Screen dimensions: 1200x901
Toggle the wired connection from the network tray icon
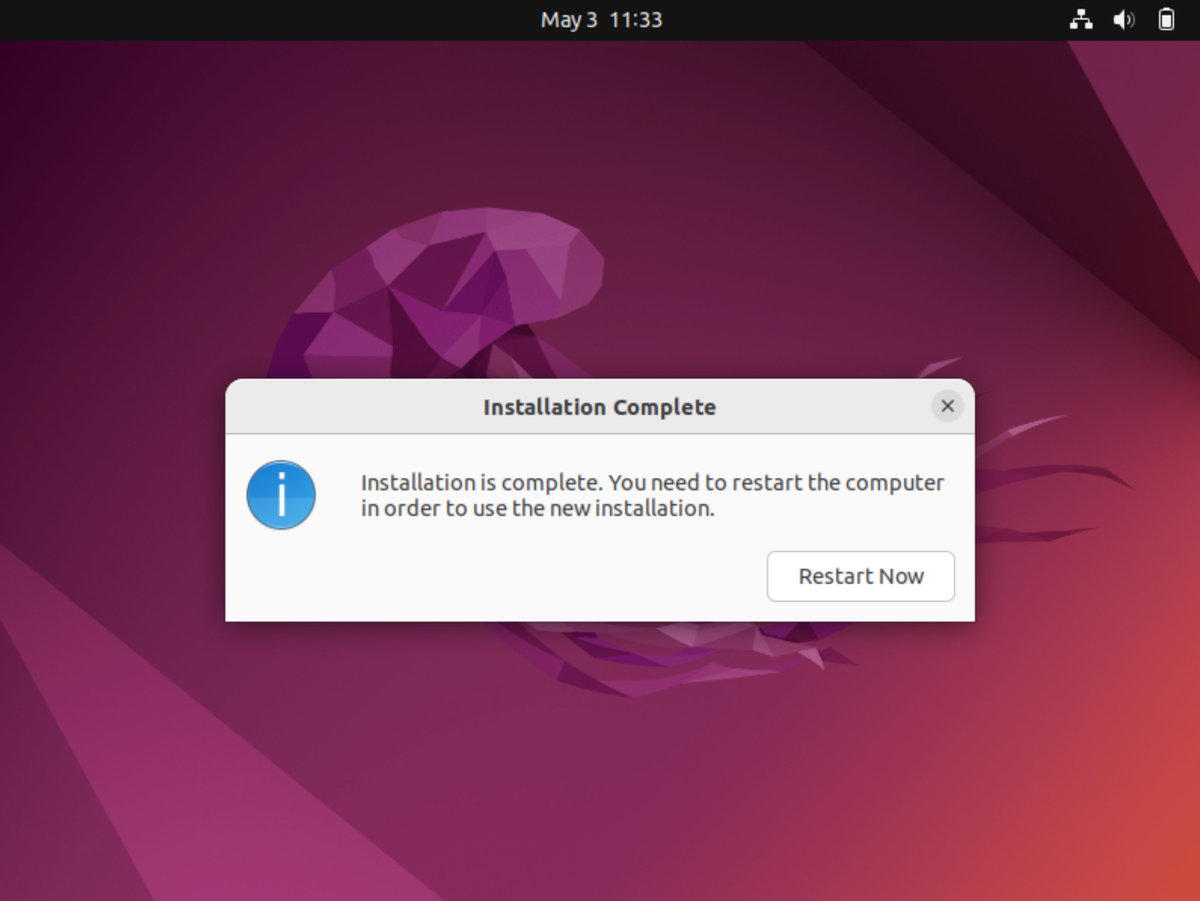pos(1081,19)
